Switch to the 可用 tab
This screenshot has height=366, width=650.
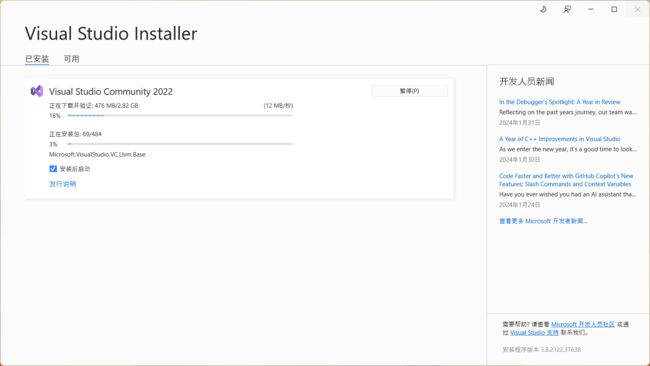(71, 59)
